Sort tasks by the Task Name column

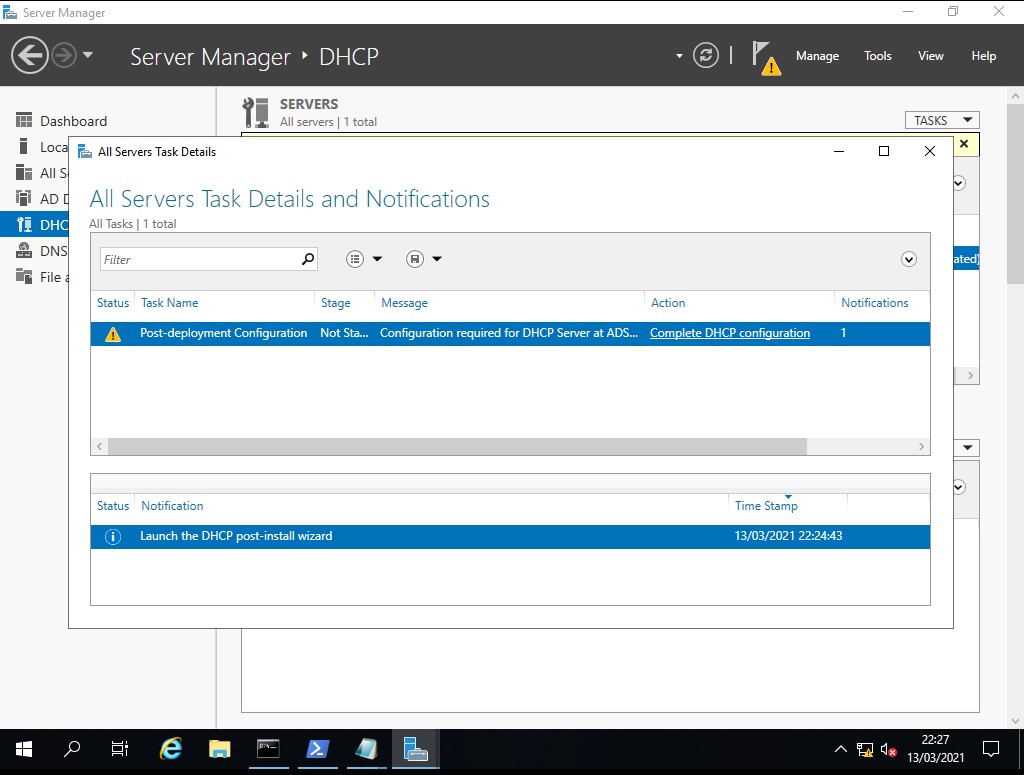point(169,303)
